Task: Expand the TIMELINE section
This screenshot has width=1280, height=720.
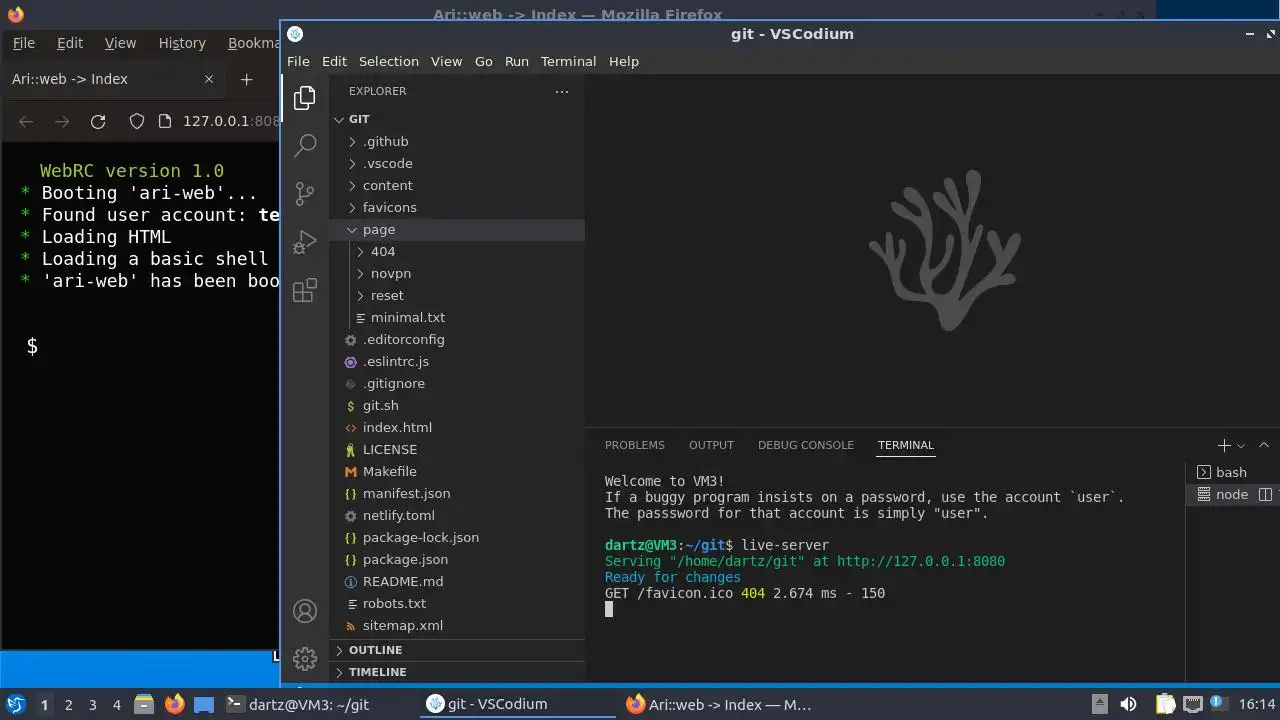Action: pos(457,672)
